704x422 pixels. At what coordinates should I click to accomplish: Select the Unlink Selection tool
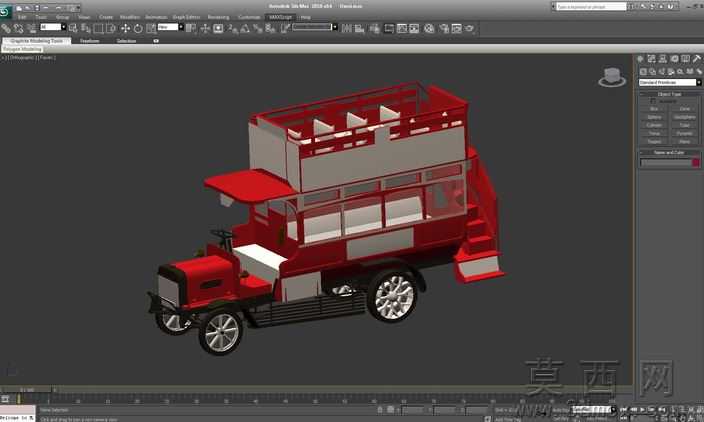pyautogui.click(x=18, y=28)
